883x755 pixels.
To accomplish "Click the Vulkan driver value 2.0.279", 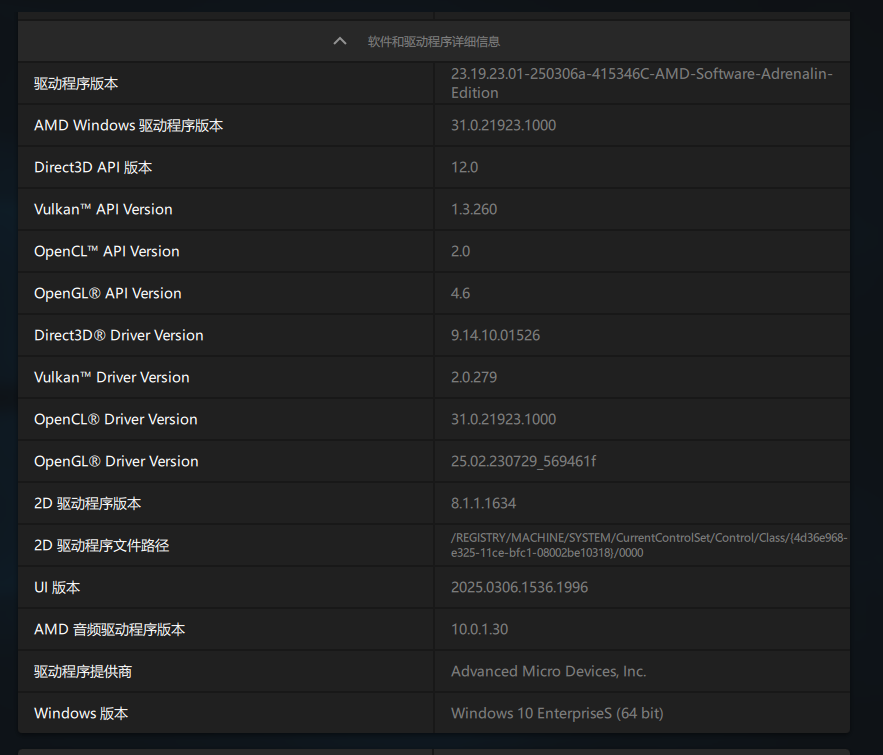I will pyautogui.click(x=474, y=377).
